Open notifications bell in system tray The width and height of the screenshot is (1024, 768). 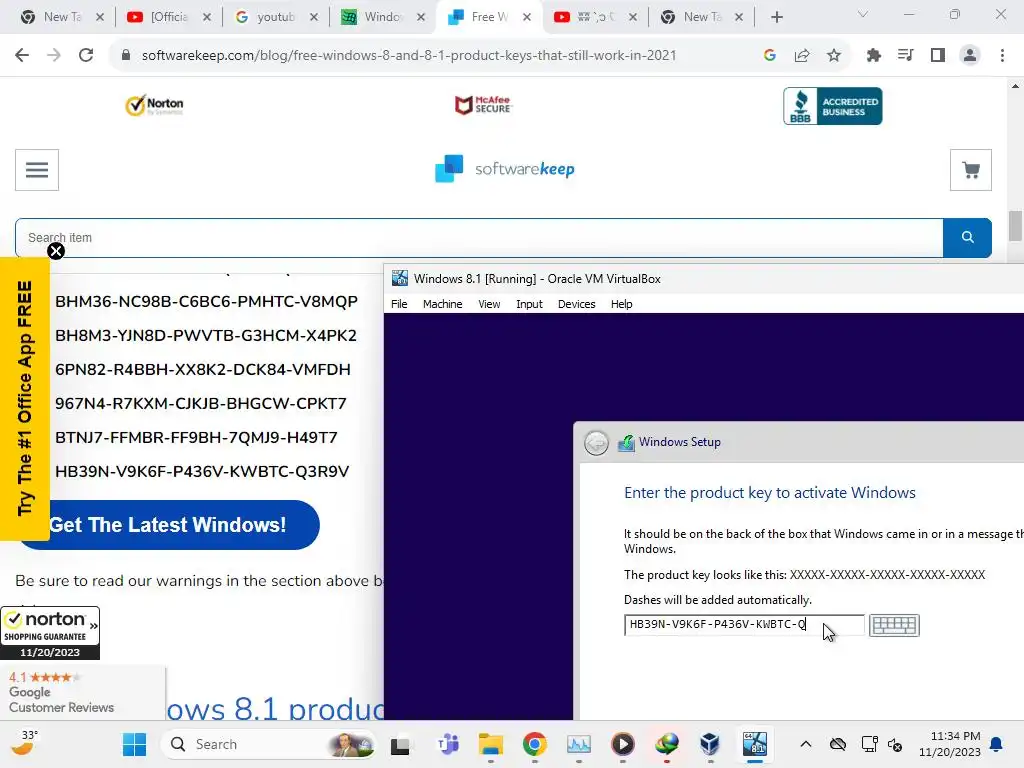point(997,744)
